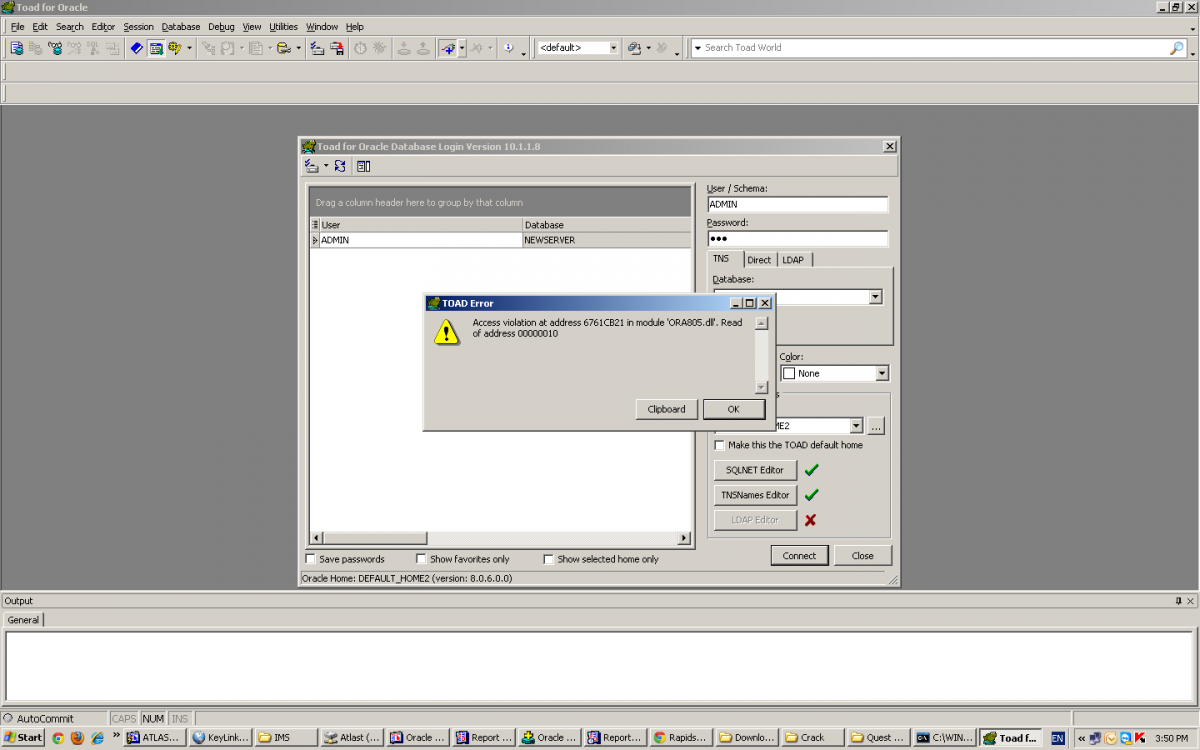
Task: Click the red X beside LDAP Editor
Action: click(x=811, y=520)
